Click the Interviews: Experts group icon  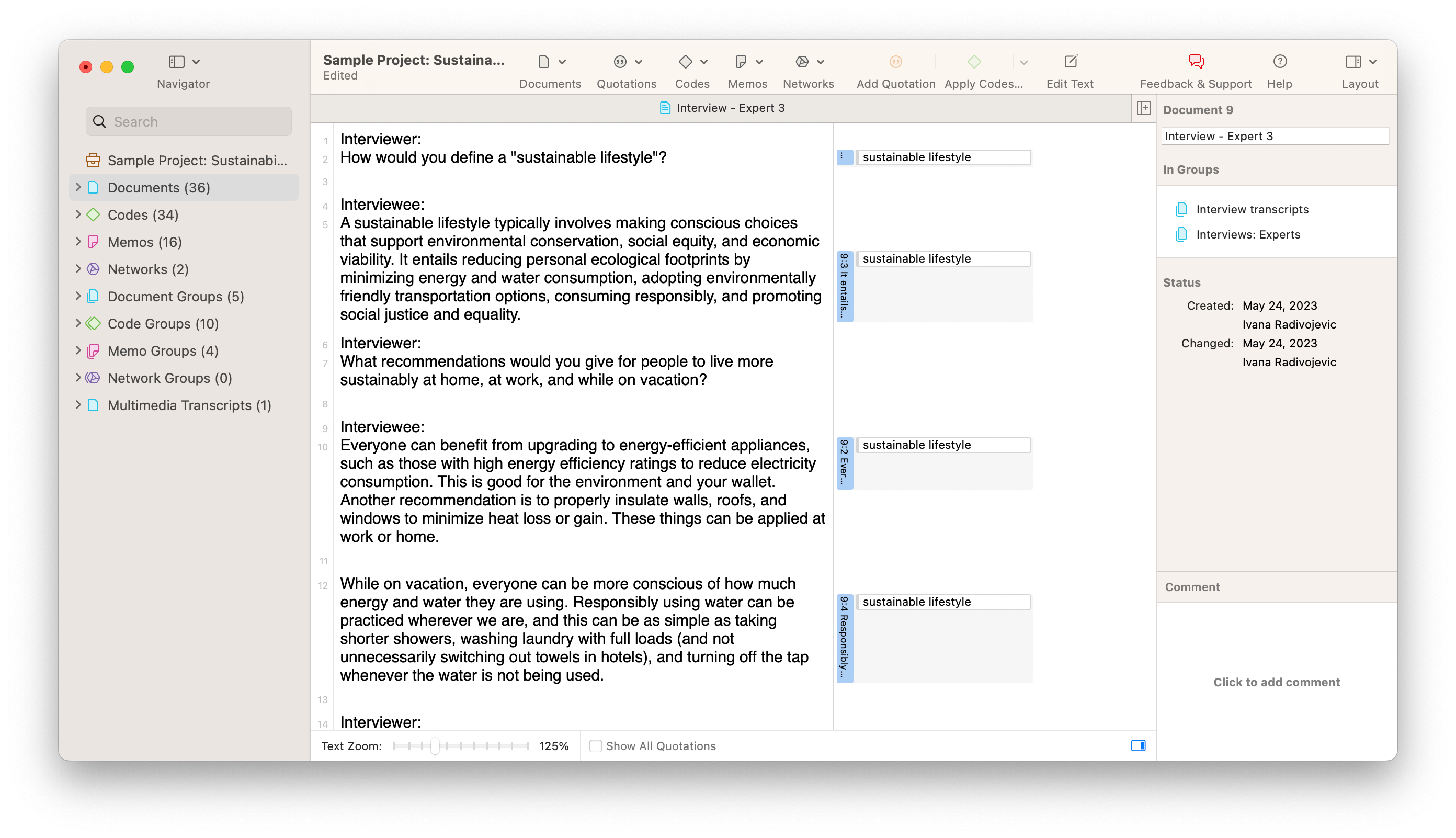click(x=1181, y=234)
